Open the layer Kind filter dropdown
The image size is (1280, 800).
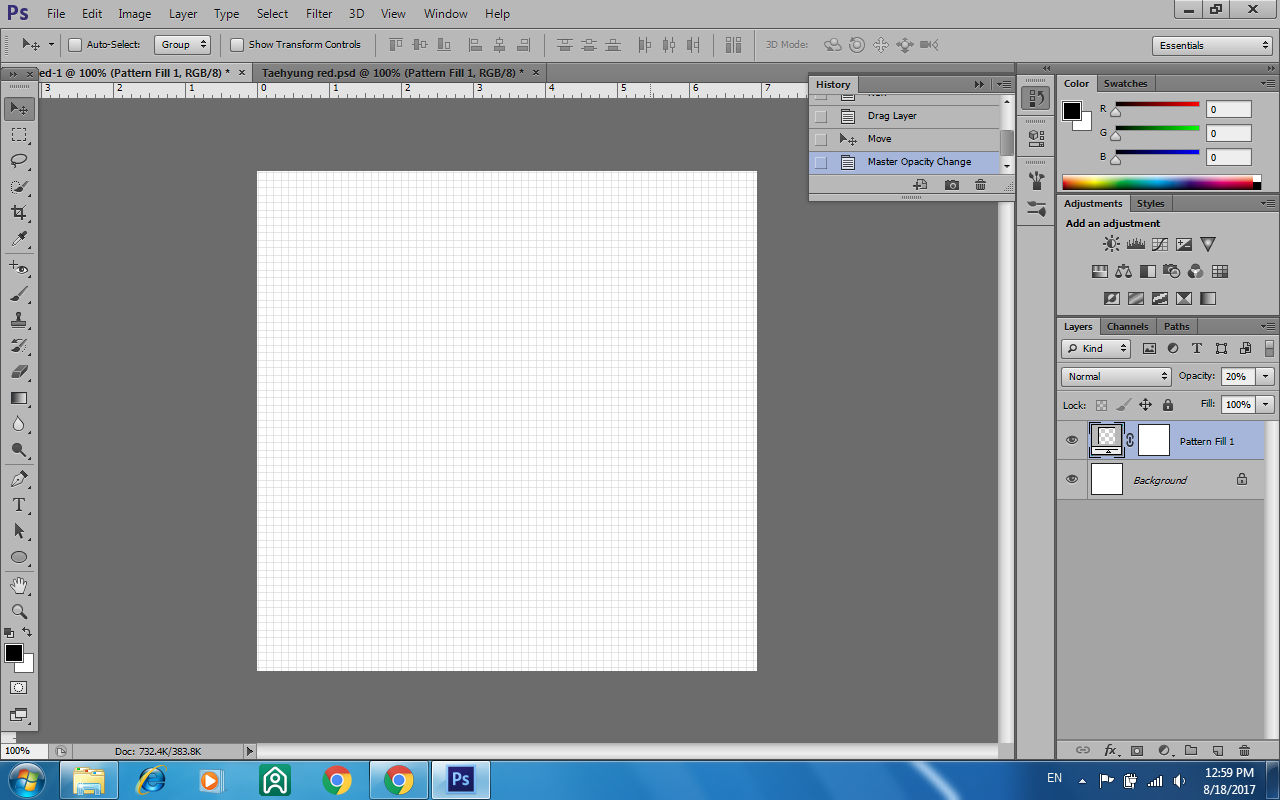pyautogui.click(x=1096, y=348)
